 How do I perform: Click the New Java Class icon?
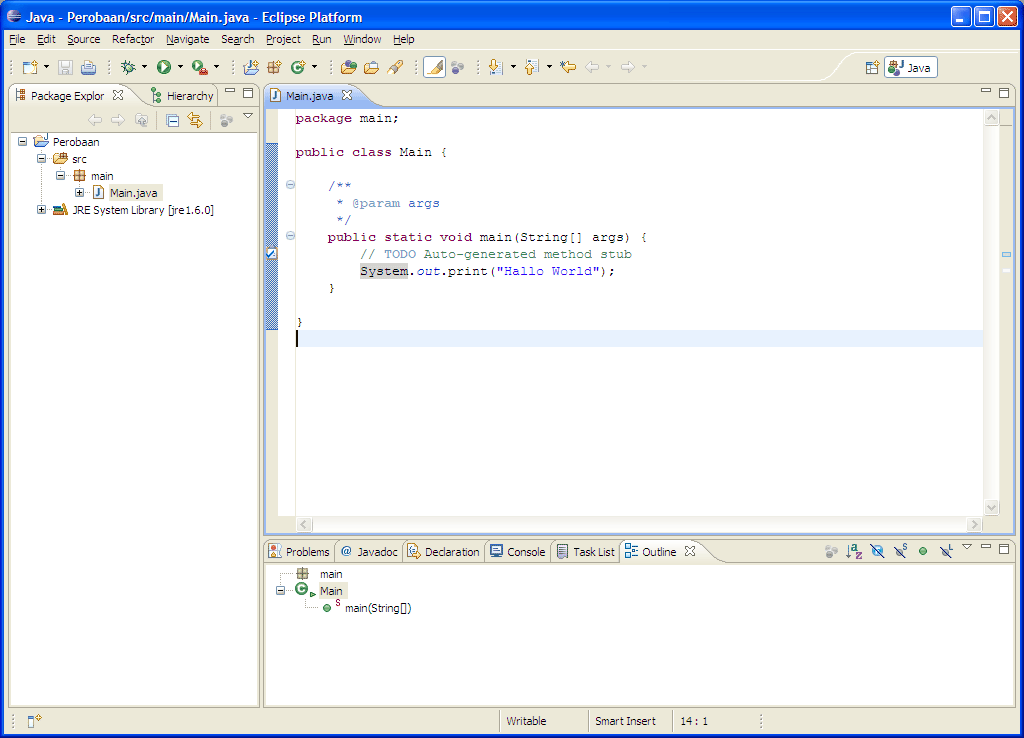[298, 67]
